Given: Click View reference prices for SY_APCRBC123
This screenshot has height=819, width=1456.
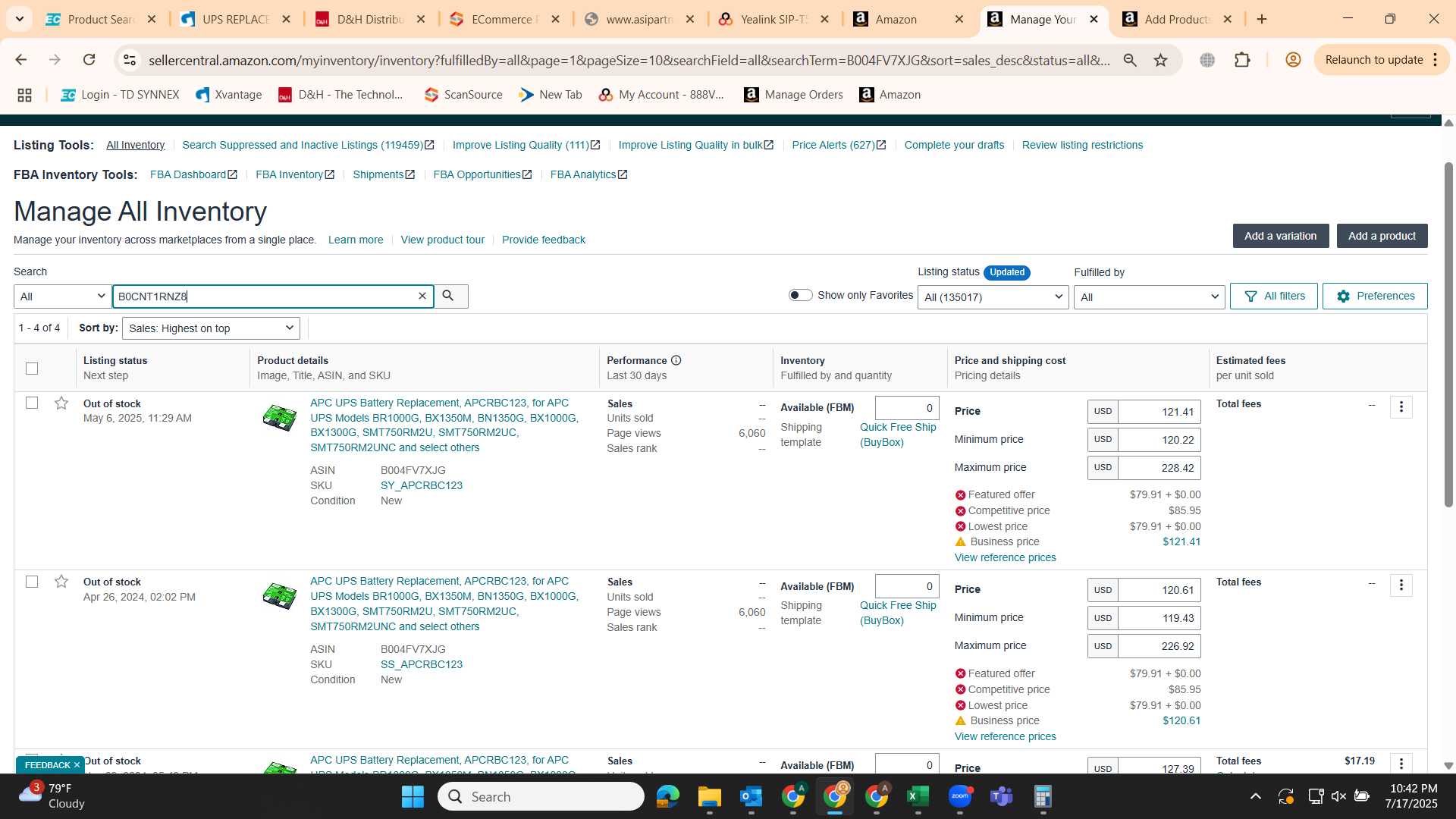Looking at the screenshot, I should click(1005, 557).
